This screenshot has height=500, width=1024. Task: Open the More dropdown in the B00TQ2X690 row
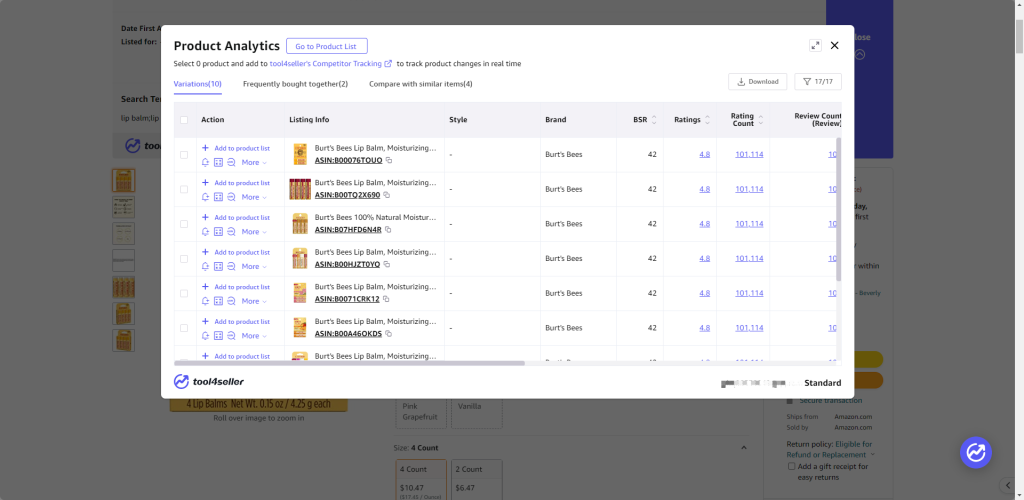pos(254,197)
